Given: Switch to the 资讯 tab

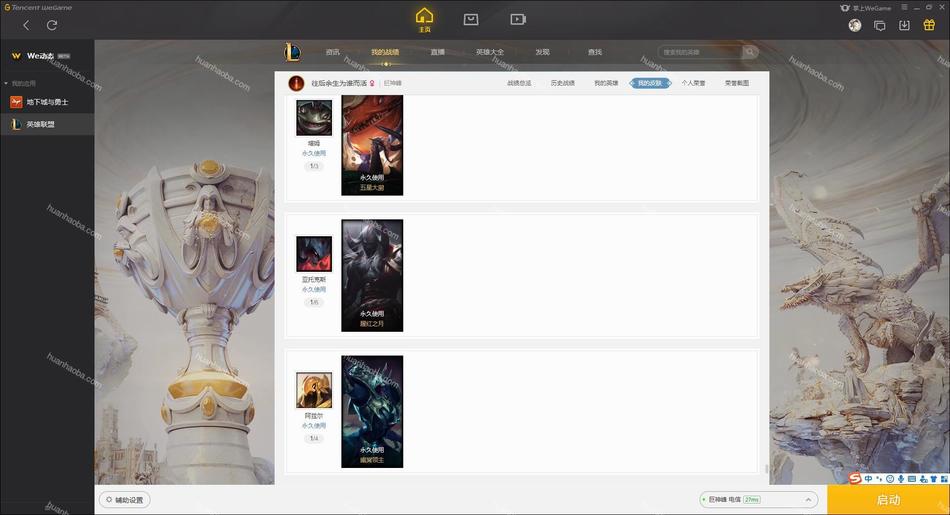Looking at the screenshot, I should pos(333,52).
